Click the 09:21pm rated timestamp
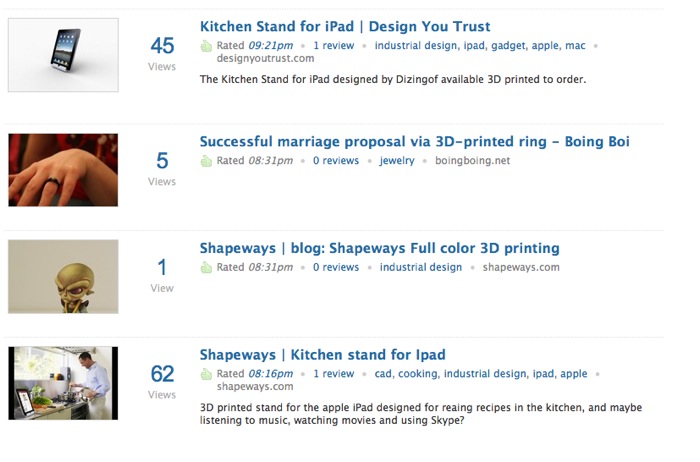Viewport: 700px width, 462px height. tap(271, 46)
